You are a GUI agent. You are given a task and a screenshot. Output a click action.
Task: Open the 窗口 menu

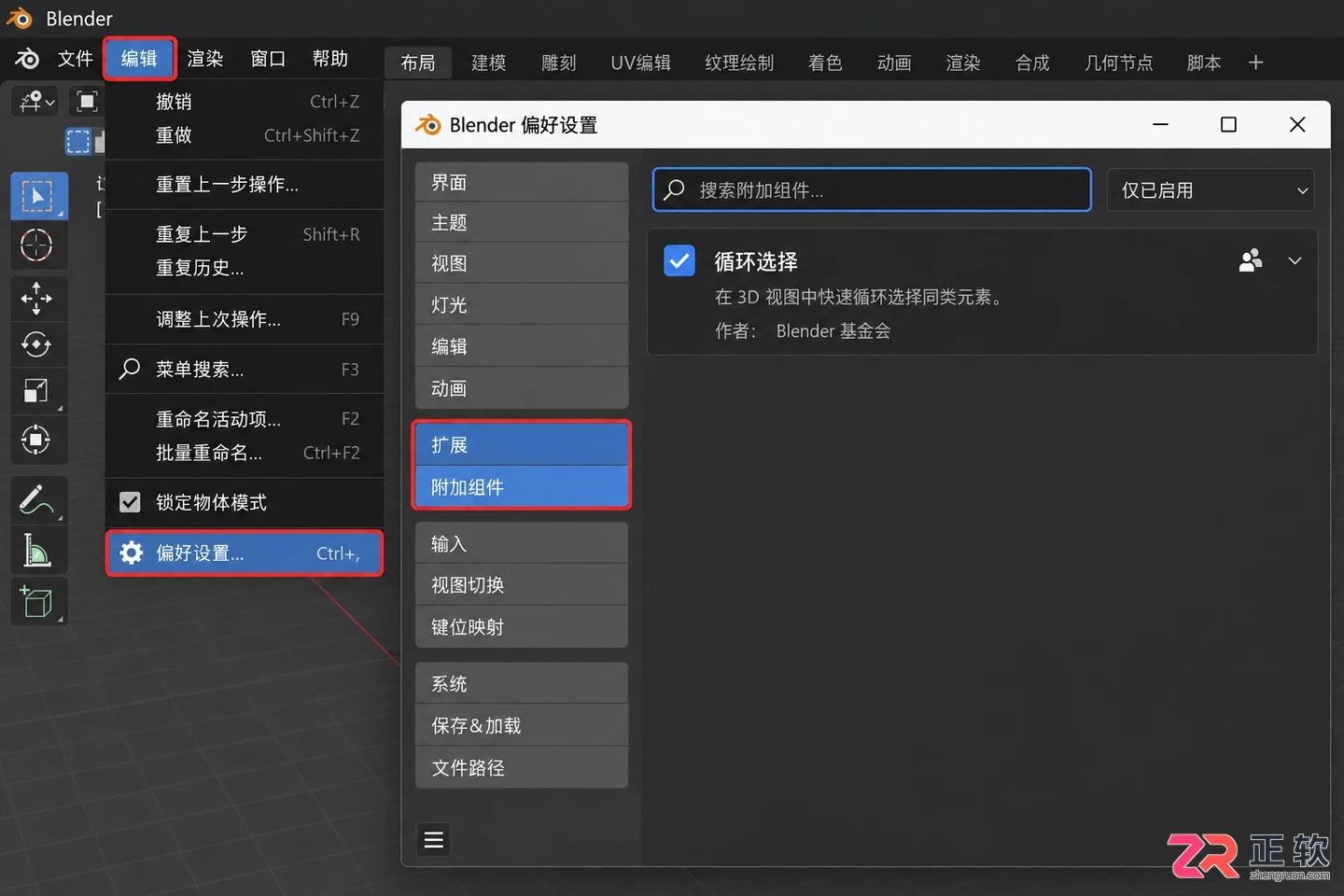(x=268, y=59)
